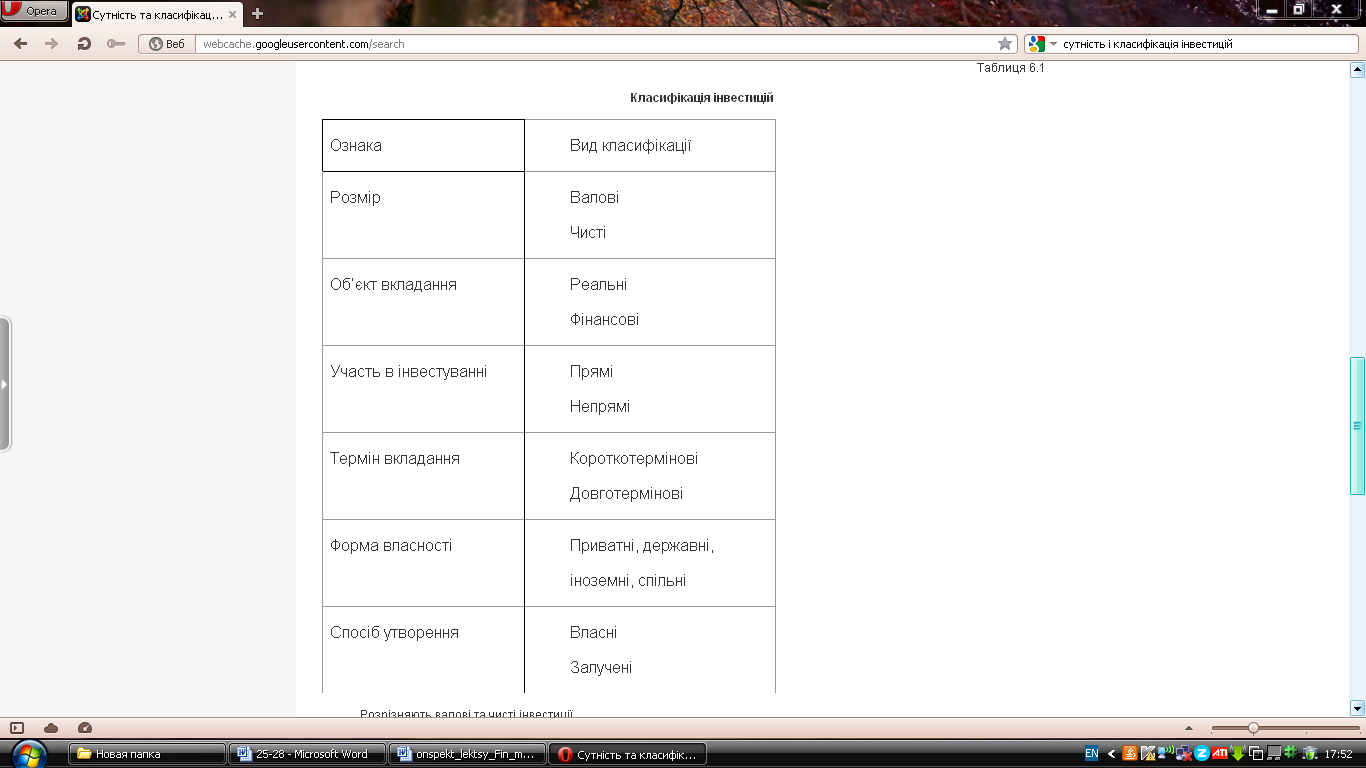
Task: Open ATI Catalyst tray icon
Action: click(x=1219, y=753)
